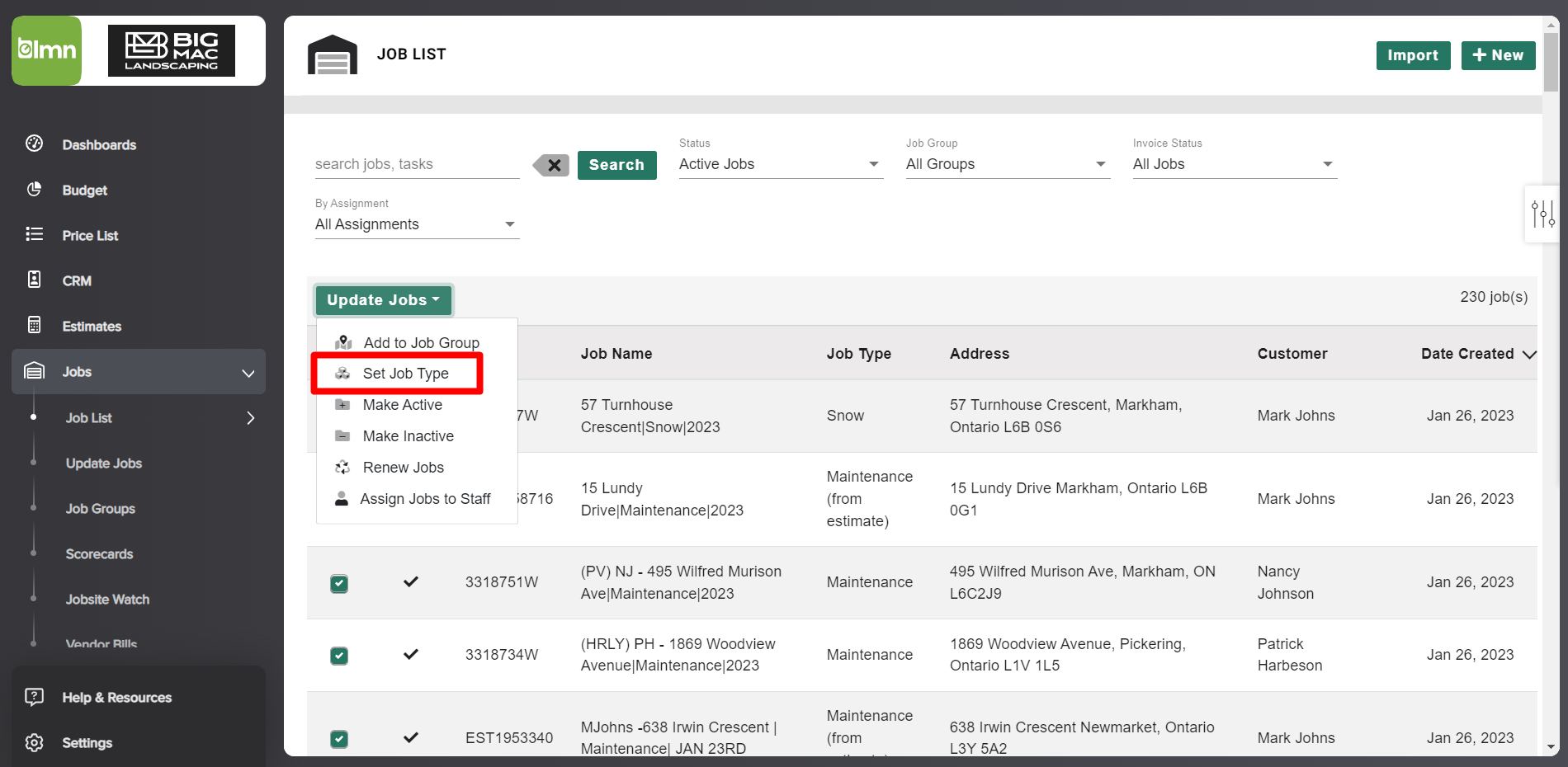Click the Import button
Viewport: 1568px width, 767px height.
pos(1413,55)
